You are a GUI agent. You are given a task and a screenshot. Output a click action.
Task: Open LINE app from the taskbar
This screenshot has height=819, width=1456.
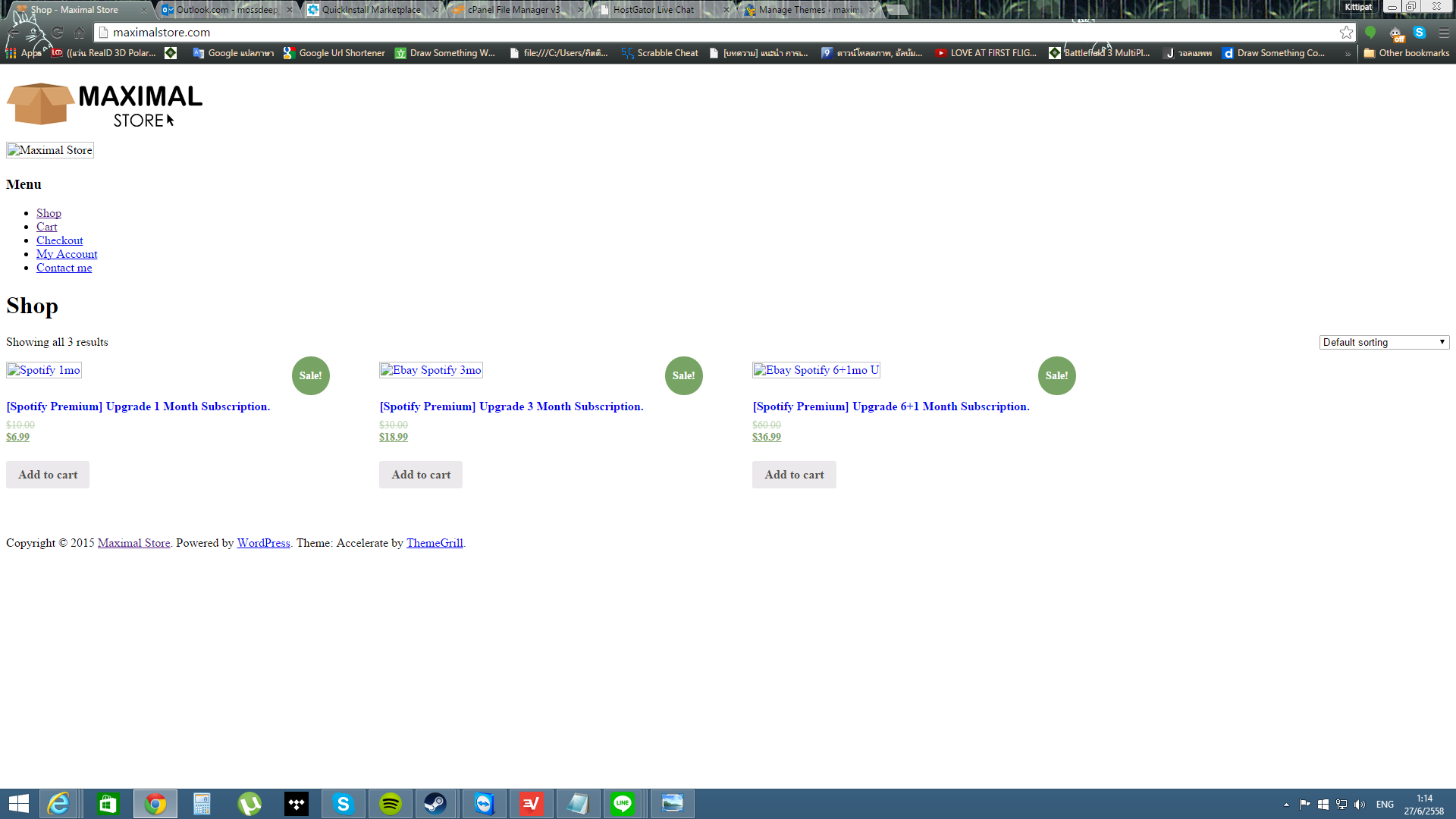(623, 804)
